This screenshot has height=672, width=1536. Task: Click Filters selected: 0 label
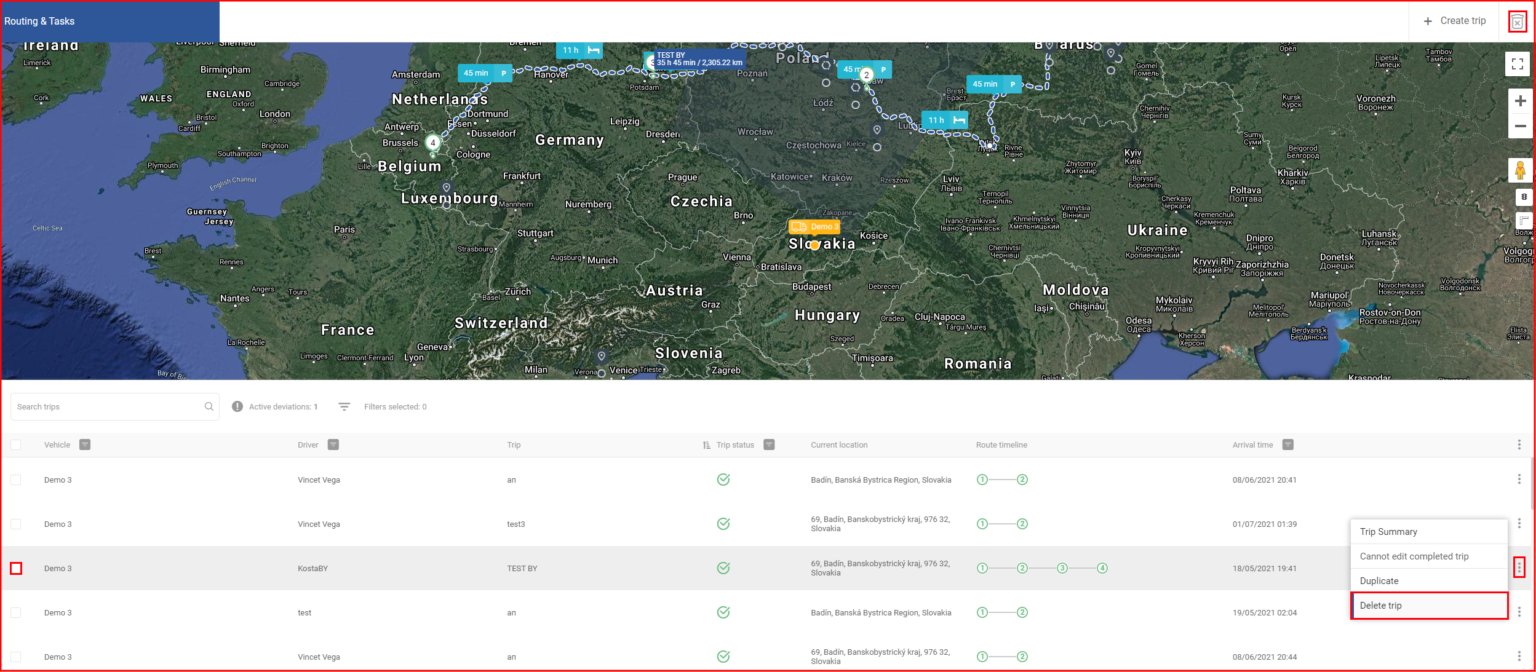395,407
